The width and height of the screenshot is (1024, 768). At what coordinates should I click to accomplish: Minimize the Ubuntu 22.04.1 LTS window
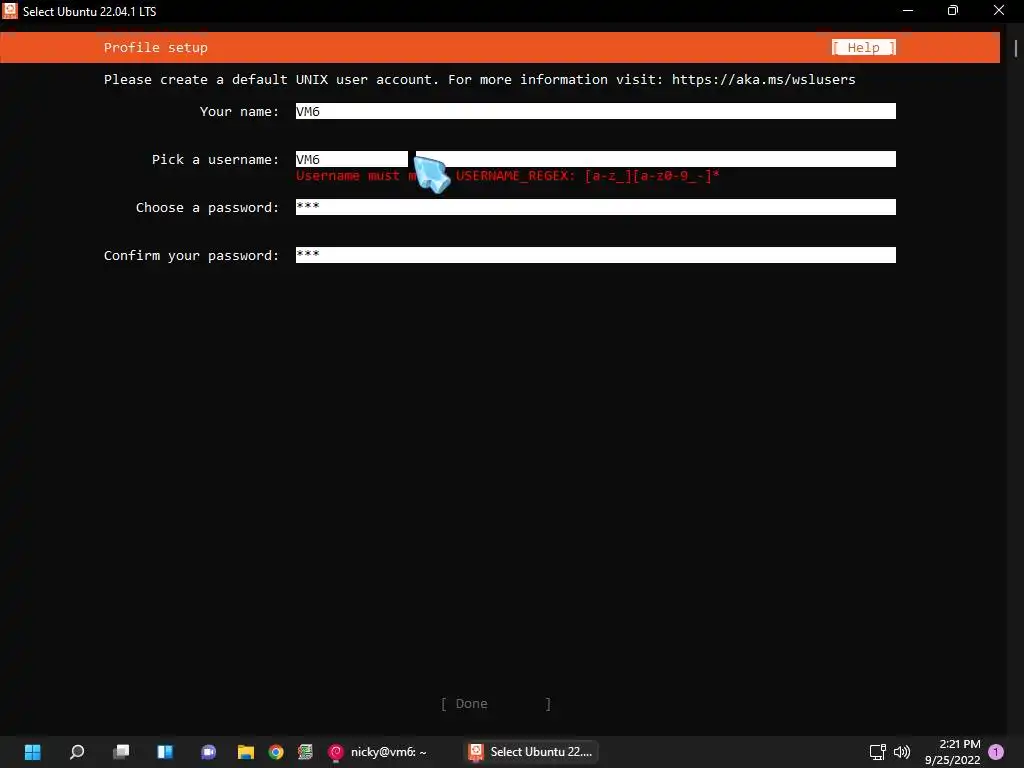(908, 10)
